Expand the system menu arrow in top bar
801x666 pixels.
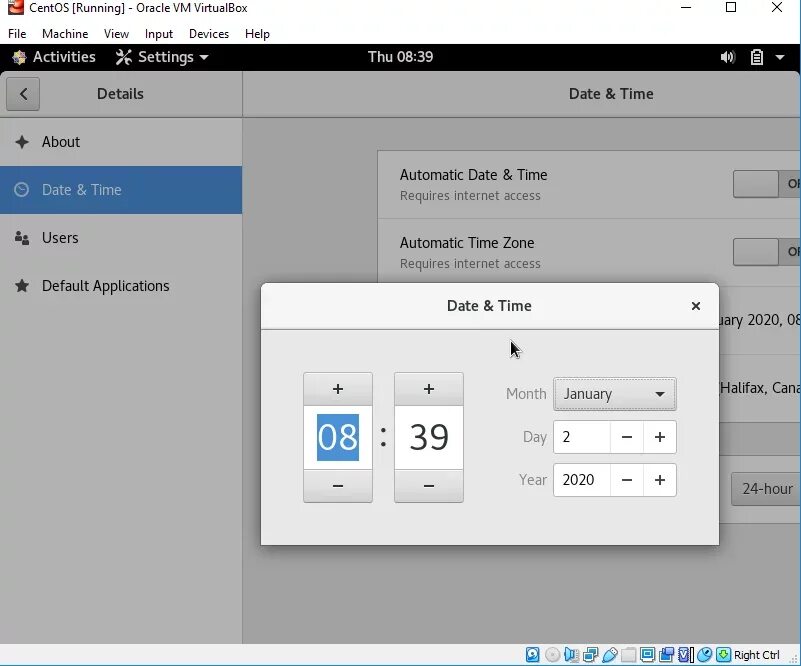(780, 57)
